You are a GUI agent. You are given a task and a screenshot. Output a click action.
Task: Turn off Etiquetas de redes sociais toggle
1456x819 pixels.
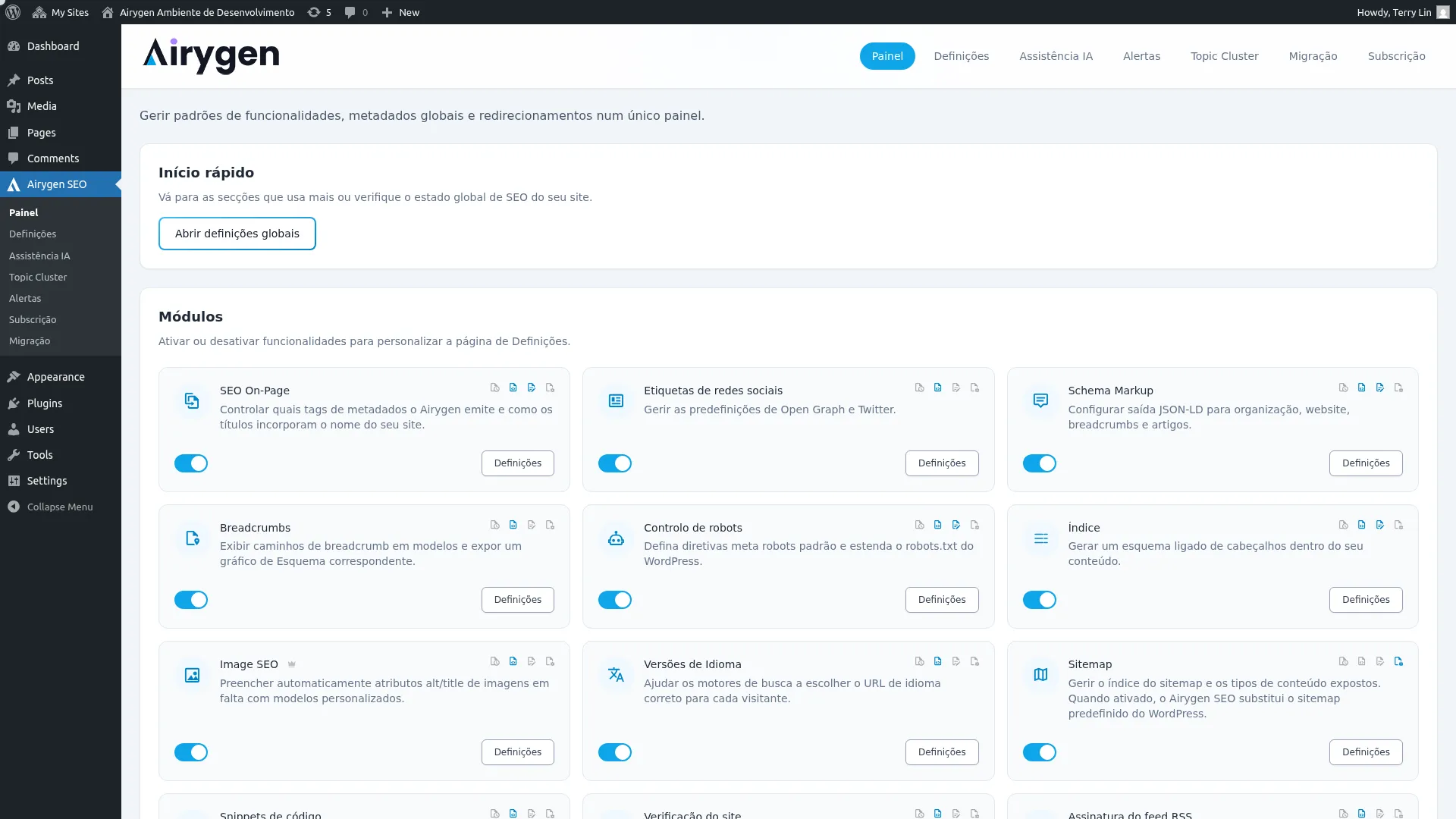(615, 463)
